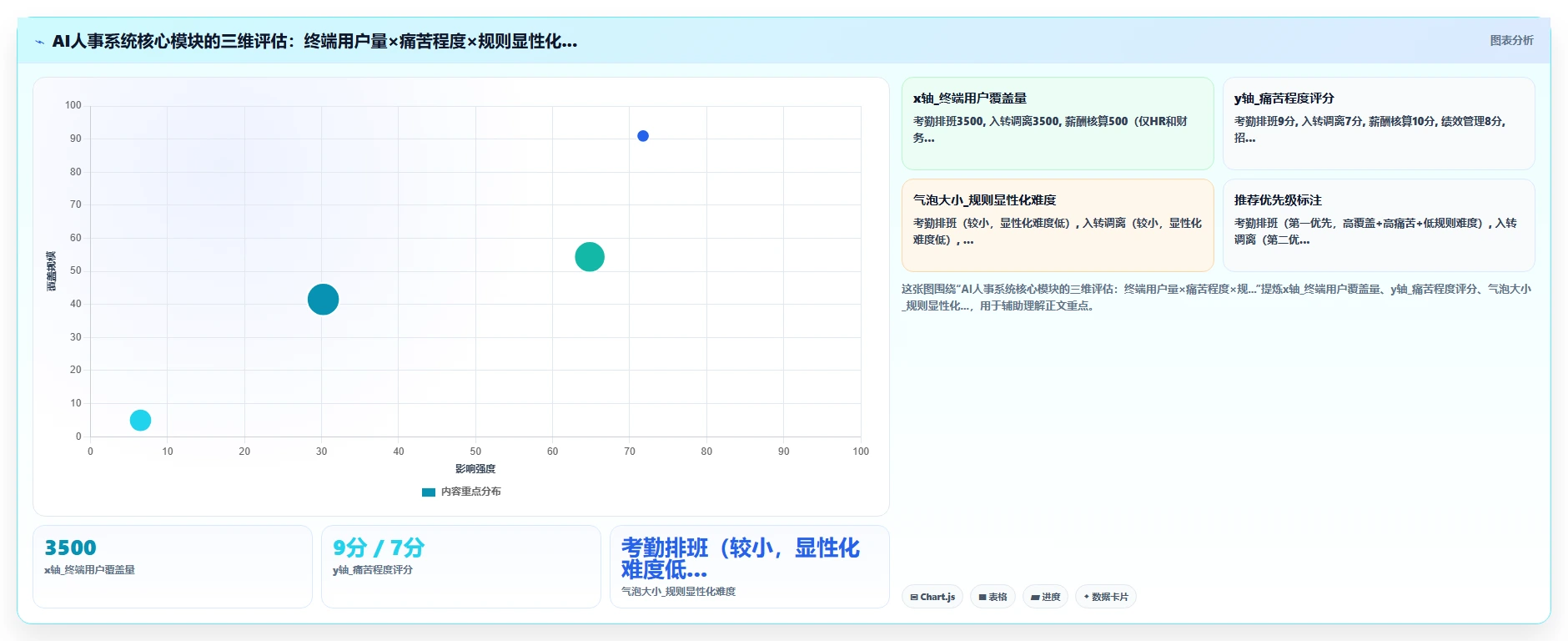Screen dimensions: 1568x641
Task: Click the 进度 tag
Action: coord(1045,597)
